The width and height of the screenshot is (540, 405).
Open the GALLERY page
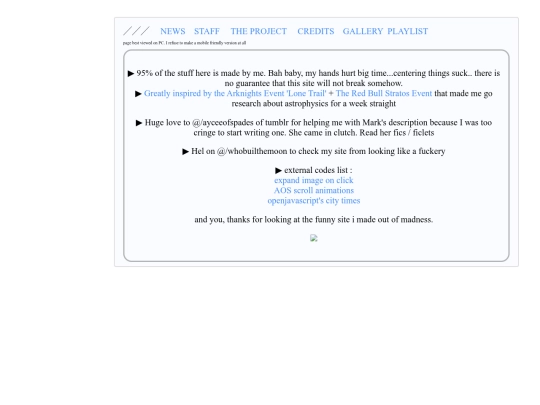363,31
